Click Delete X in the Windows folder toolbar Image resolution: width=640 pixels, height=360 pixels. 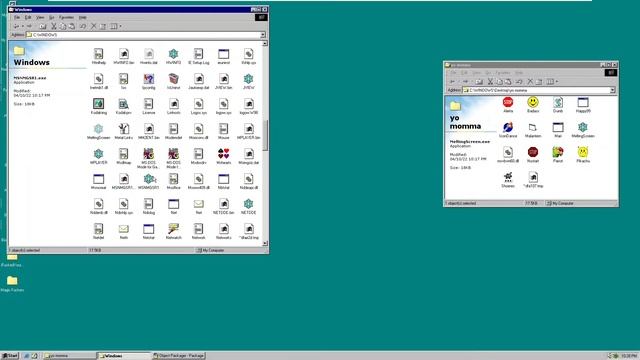tap(93, 26)
